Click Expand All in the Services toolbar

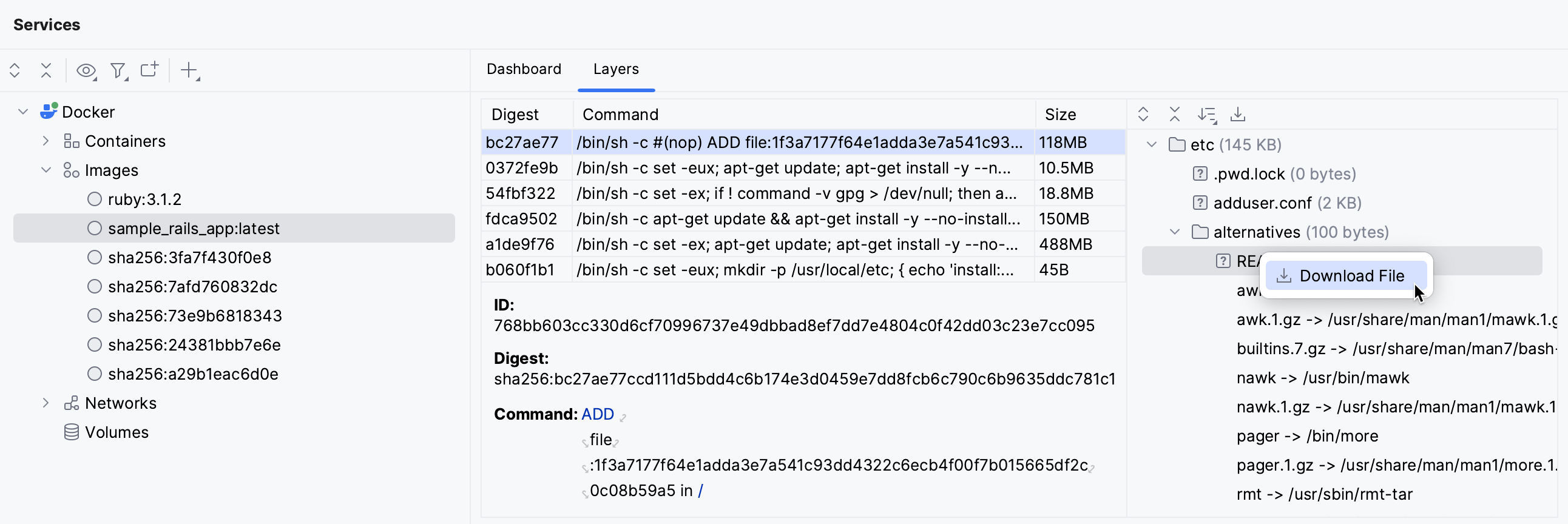pos(15,70)
